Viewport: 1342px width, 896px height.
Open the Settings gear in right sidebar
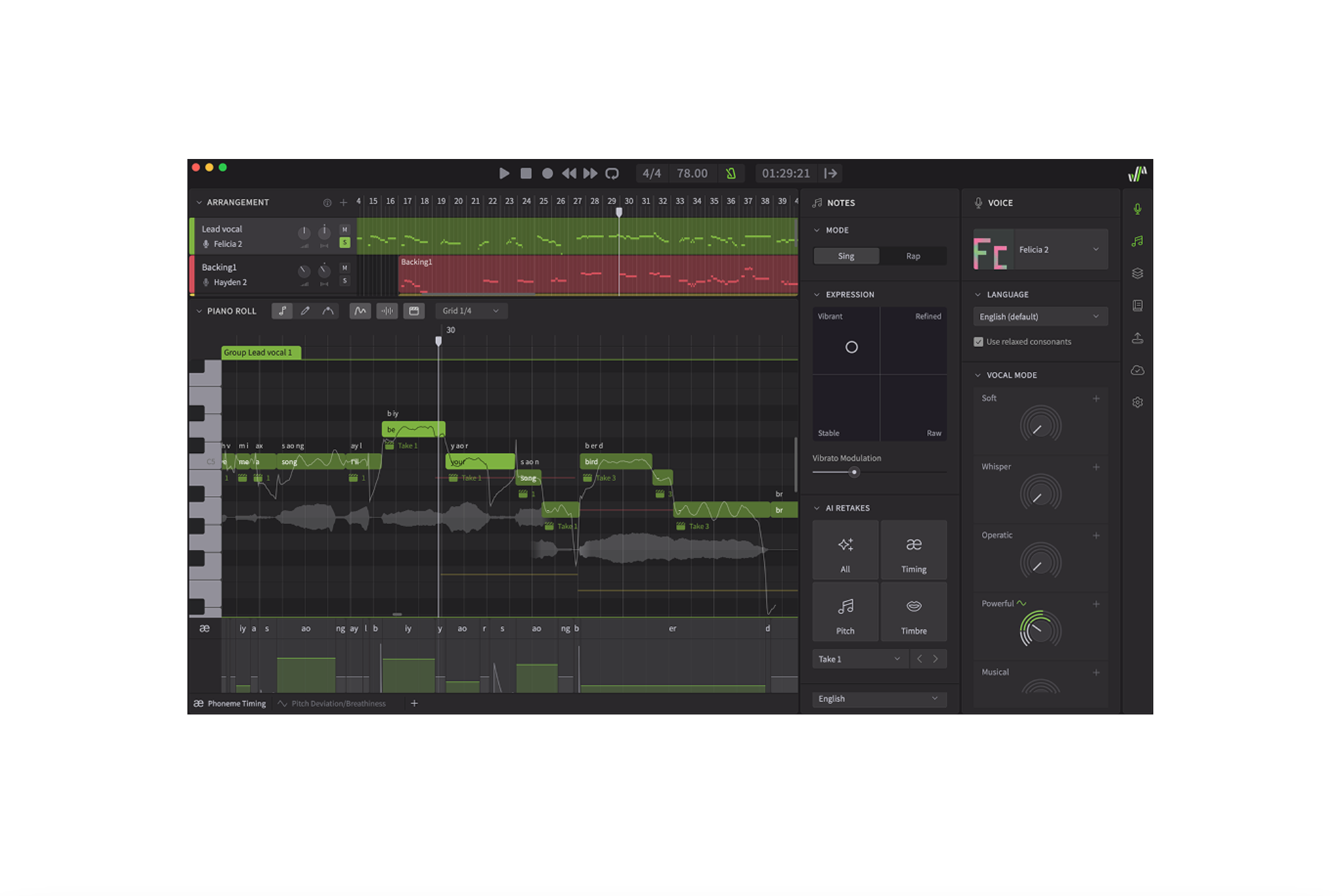[x=1137, y=402]
